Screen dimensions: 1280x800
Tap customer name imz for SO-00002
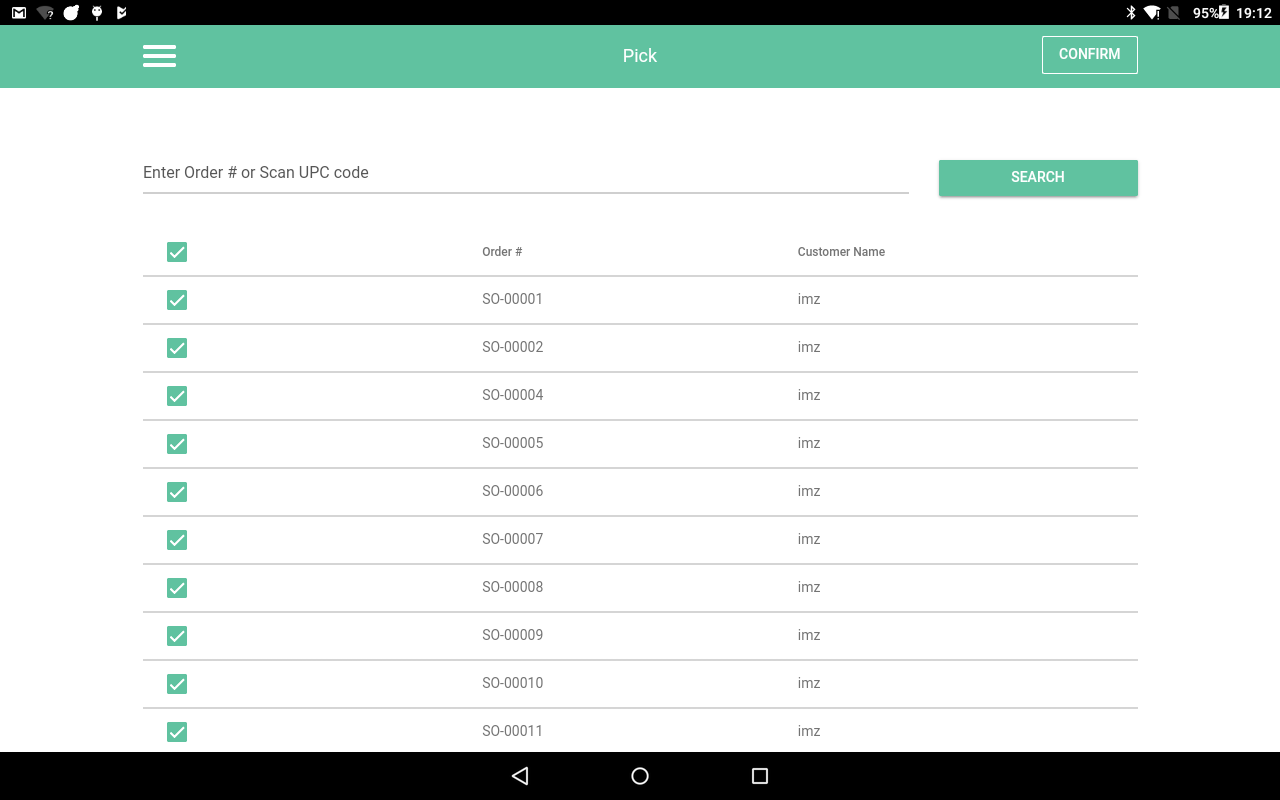[809, 347]
